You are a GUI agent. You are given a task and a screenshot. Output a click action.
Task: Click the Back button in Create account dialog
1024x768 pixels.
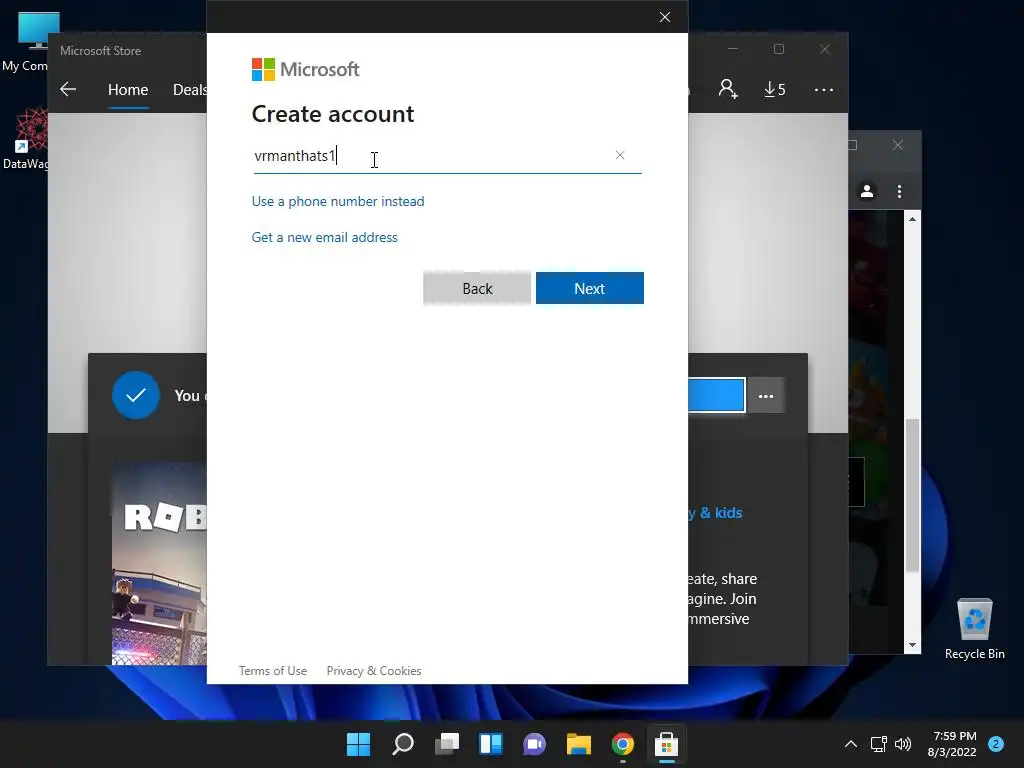(477, 288)
